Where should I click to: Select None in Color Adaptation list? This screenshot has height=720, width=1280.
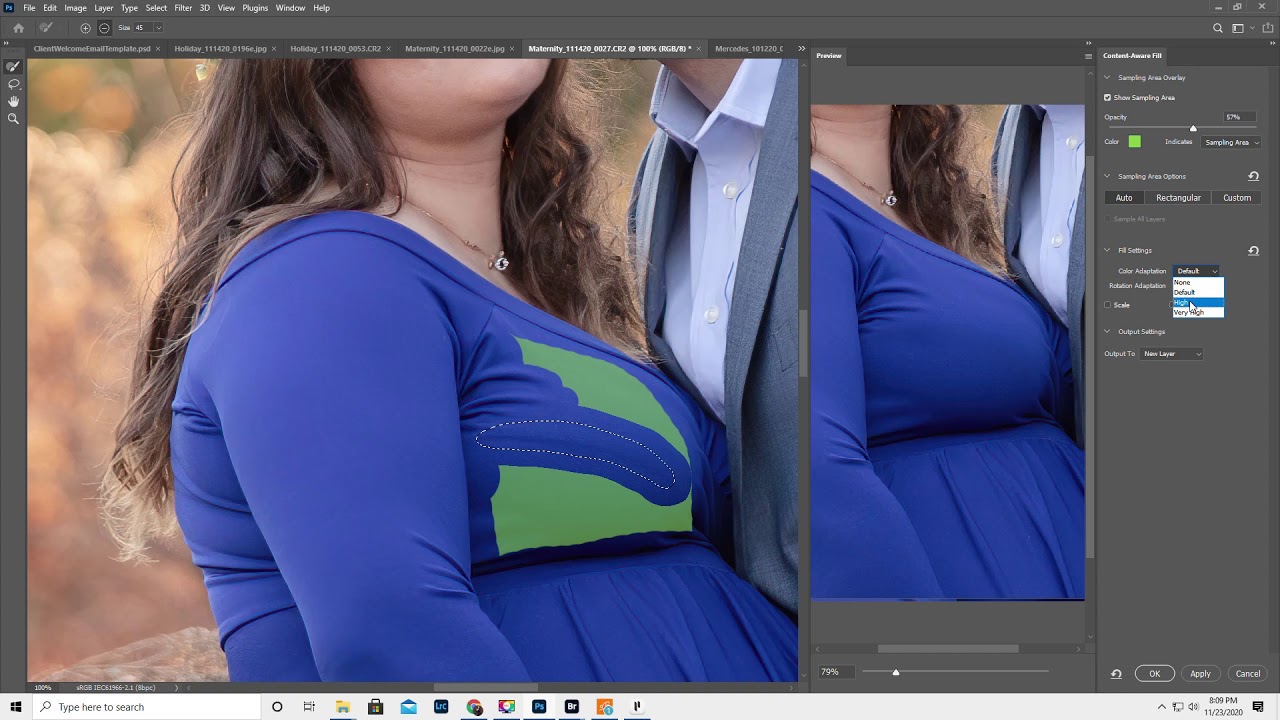[x=1198, y=282]
